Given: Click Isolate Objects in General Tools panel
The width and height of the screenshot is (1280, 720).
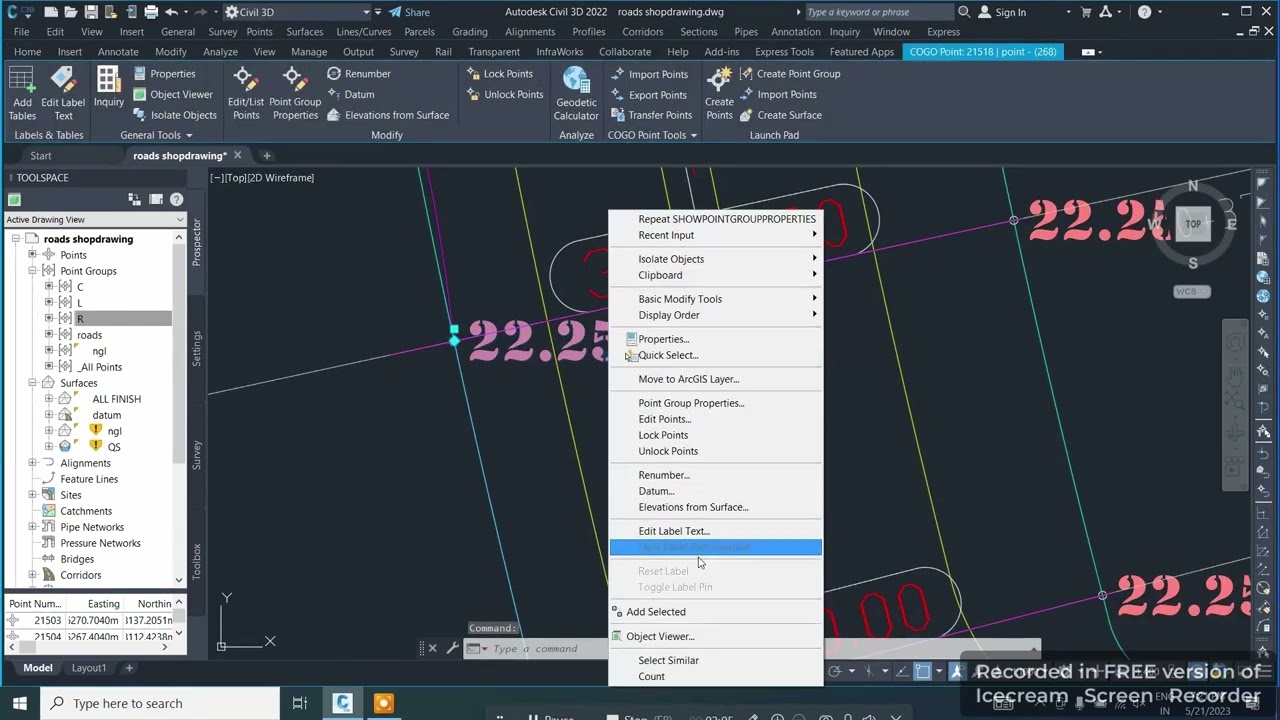Looking at the screenshot, I should (x=174, y=115).
